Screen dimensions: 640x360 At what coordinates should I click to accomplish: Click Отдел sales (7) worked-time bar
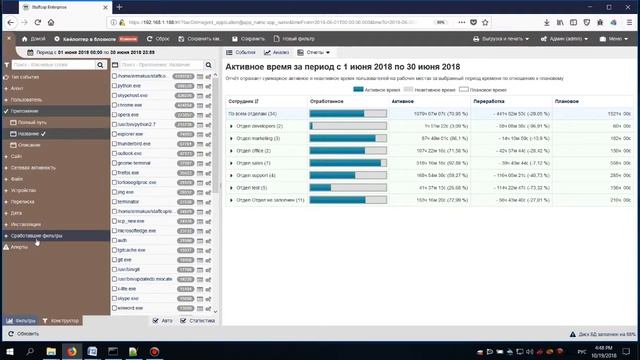348,163
